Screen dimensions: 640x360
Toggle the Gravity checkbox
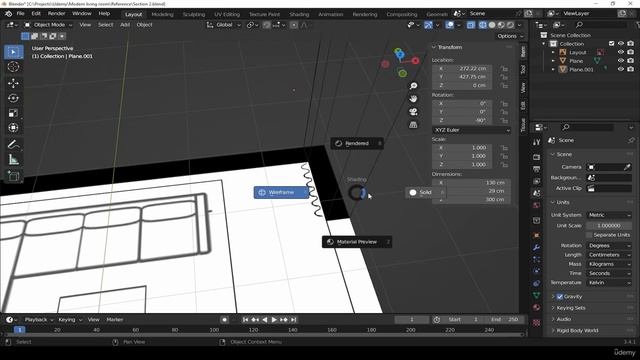(560, 297)
